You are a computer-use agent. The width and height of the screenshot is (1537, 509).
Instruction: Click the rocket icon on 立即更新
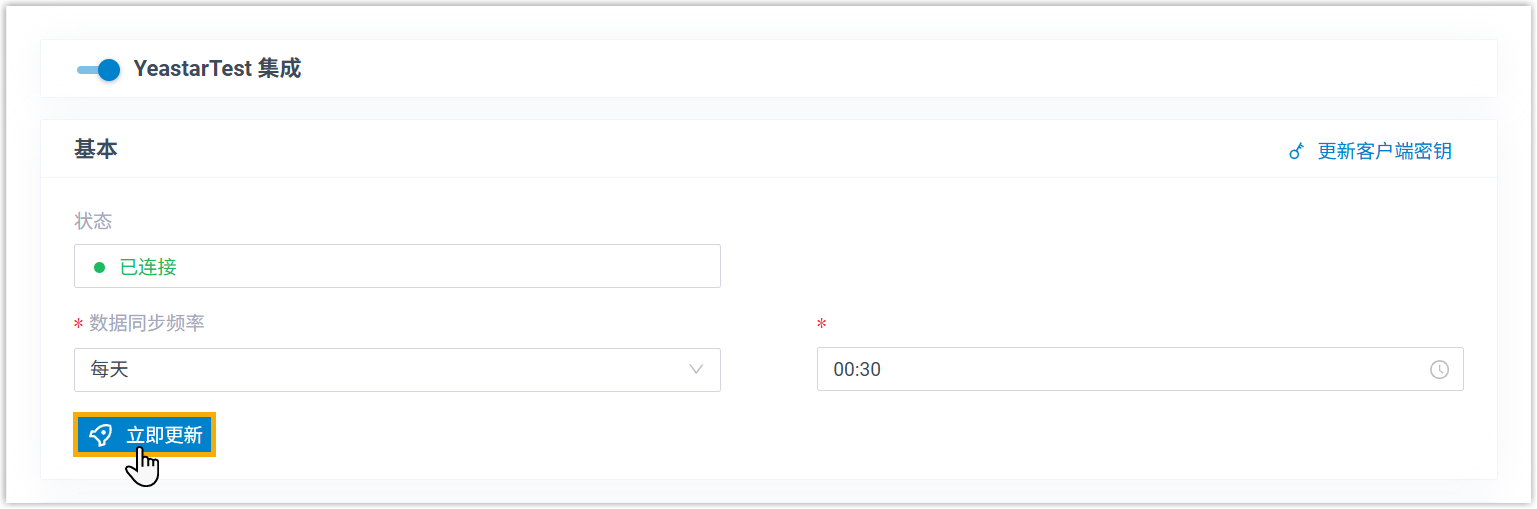(x=101, y=435)
